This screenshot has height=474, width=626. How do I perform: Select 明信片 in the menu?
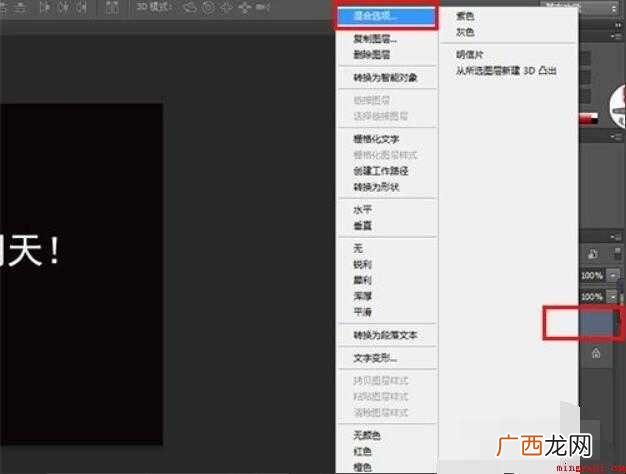pos(470,55)
